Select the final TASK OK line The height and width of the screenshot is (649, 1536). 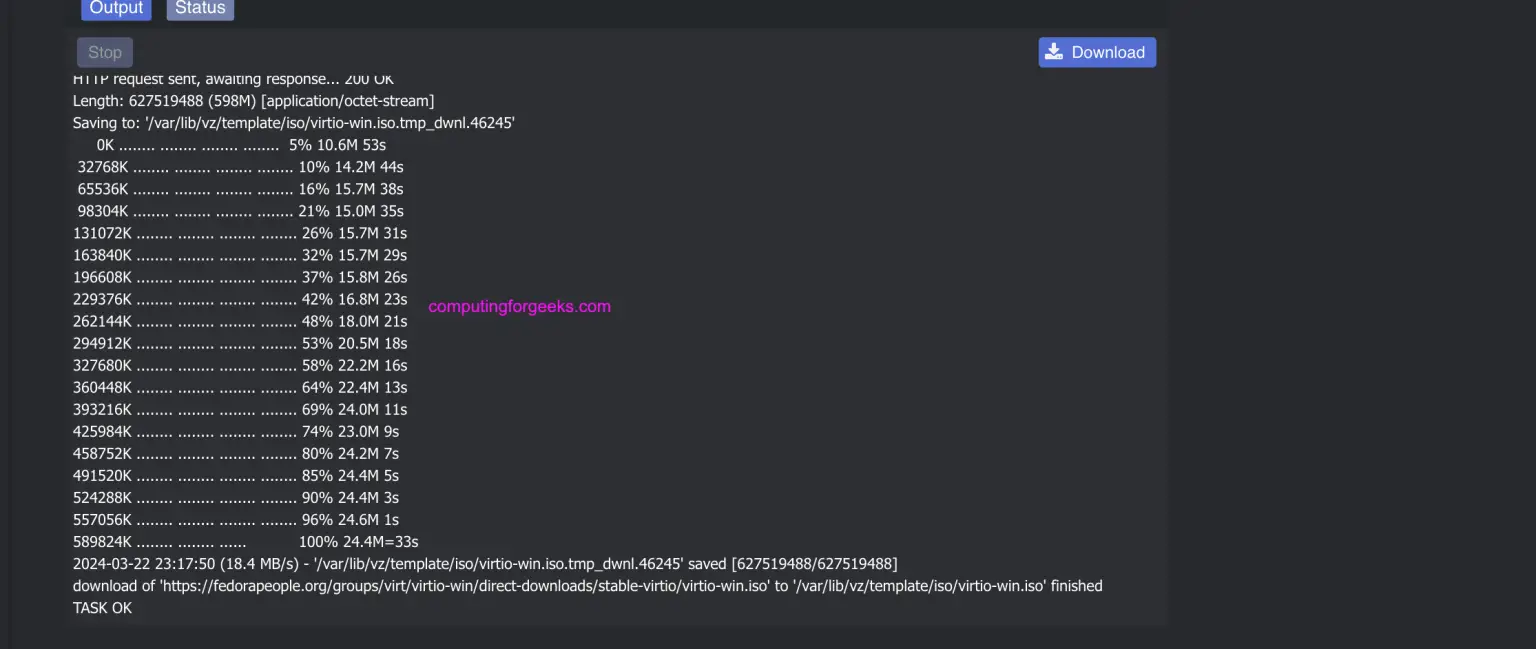tap(102, 608)
